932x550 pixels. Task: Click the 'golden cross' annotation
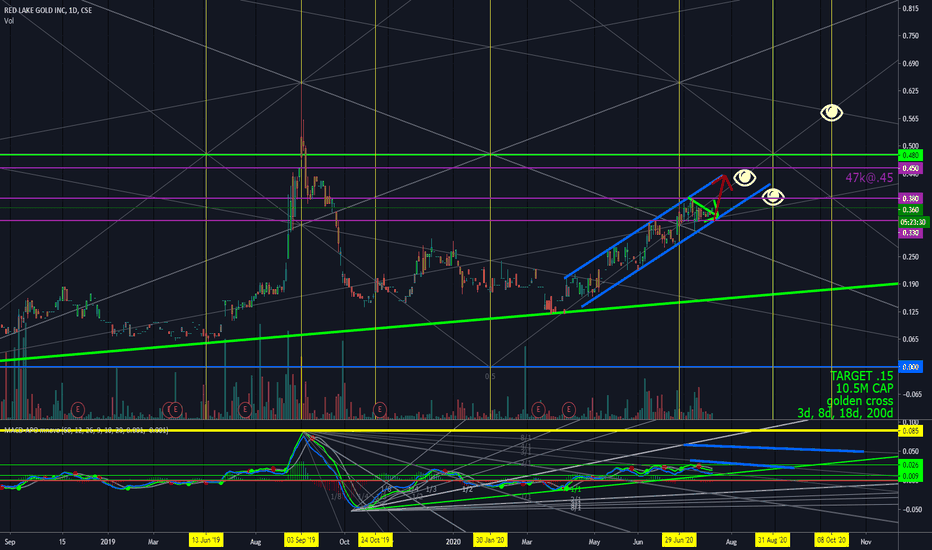(x=859, y=401)
